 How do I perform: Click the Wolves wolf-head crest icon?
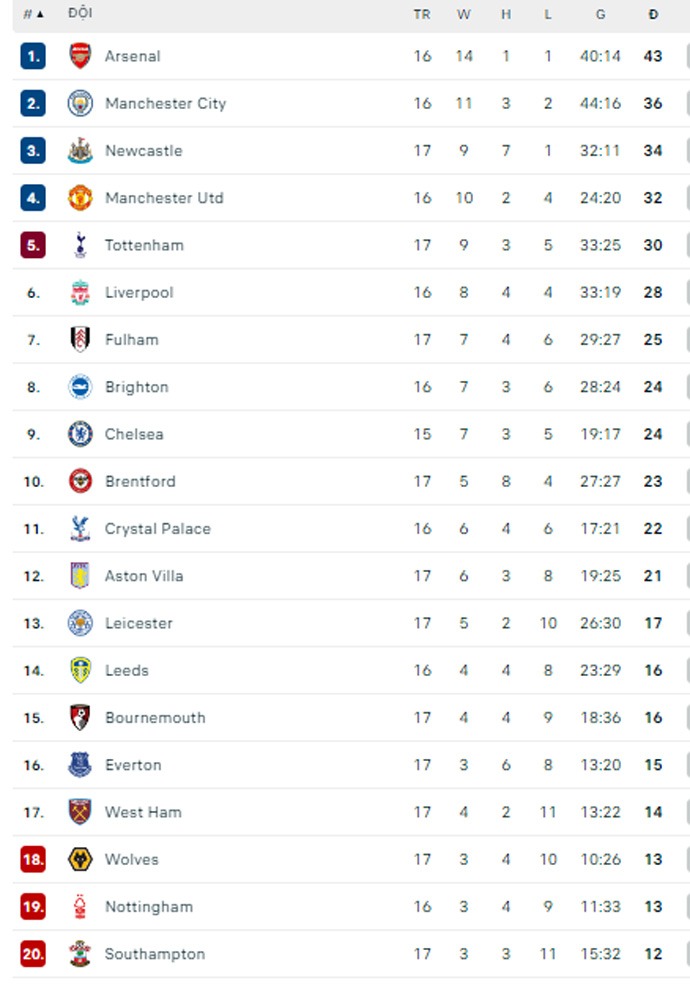[80, 859]
